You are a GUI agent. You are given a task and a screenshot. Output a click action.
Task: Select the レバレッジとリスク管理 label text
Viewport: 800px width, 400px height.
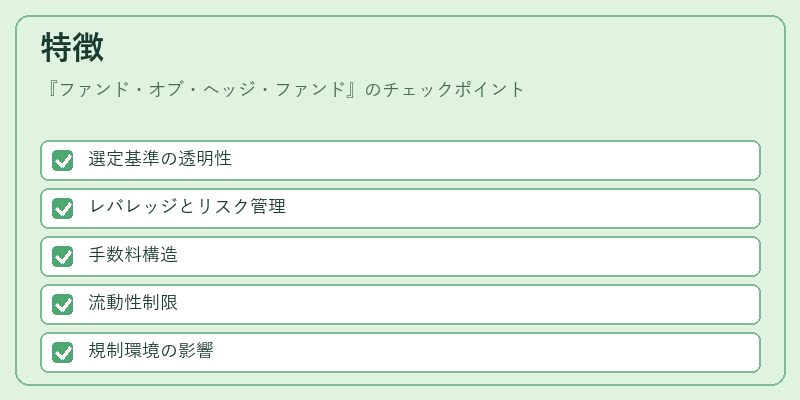pyautogui.click(x=187, y=207)
